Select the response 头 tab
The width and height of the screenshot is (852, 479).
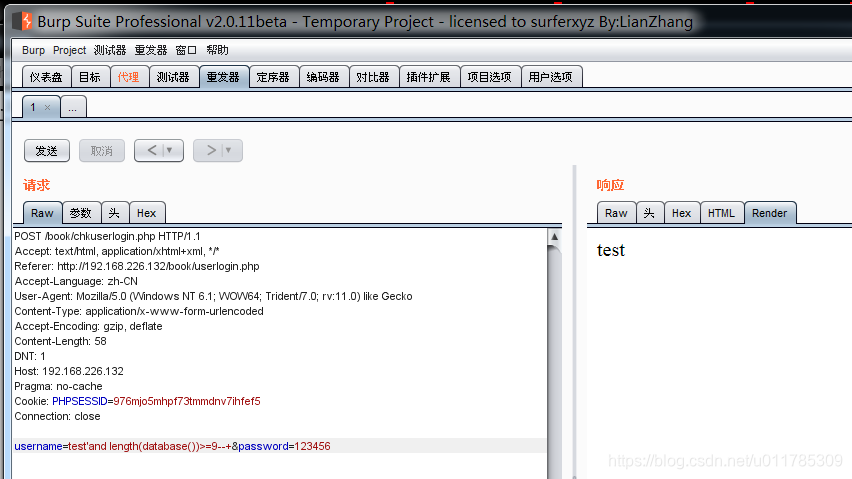tap(649, 213)
